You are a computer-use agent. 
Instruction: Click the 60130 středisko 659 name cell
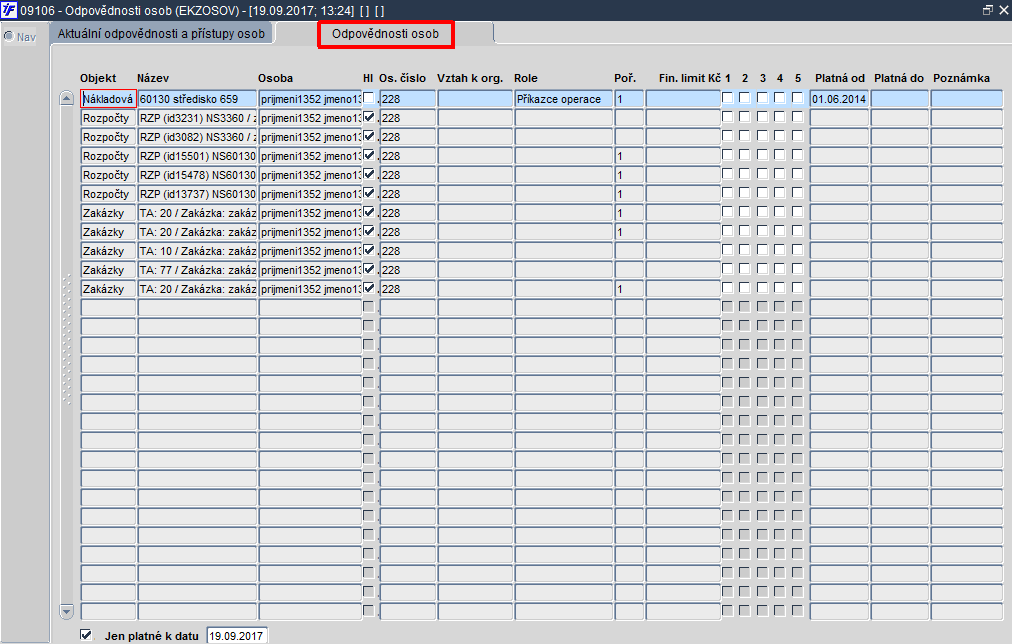197,99
